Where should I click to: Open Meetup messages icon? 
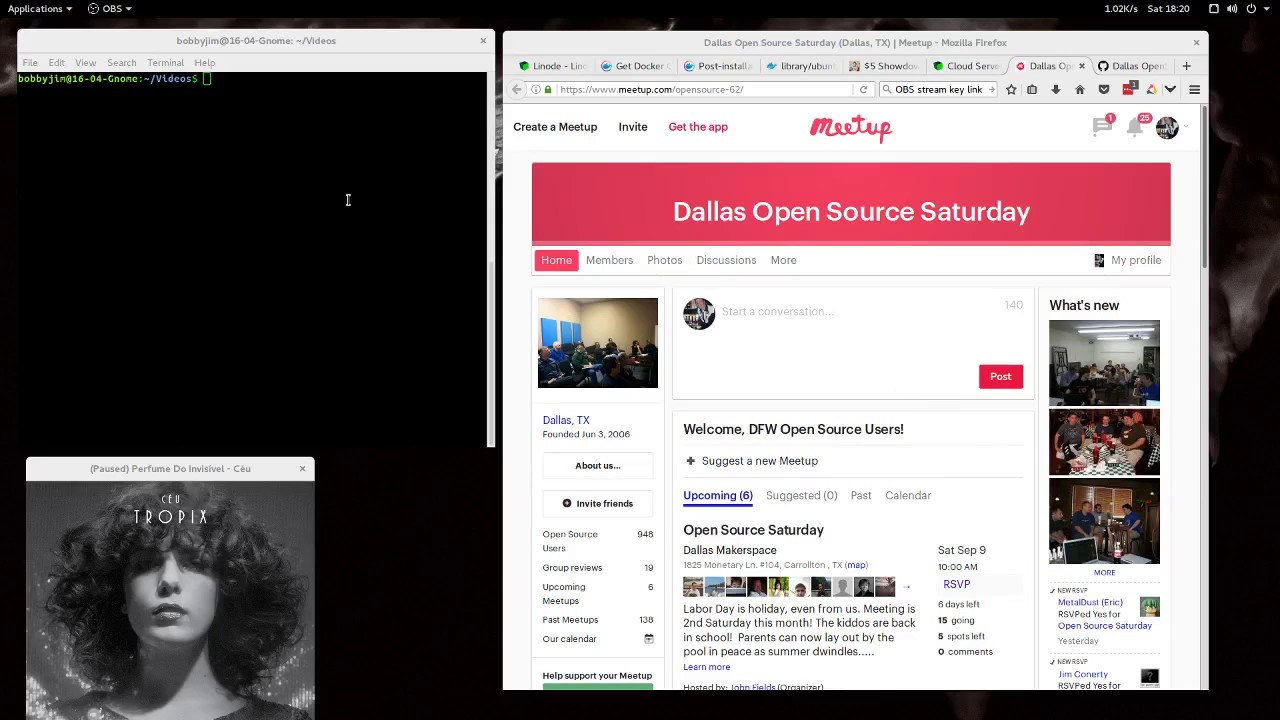1102,126
